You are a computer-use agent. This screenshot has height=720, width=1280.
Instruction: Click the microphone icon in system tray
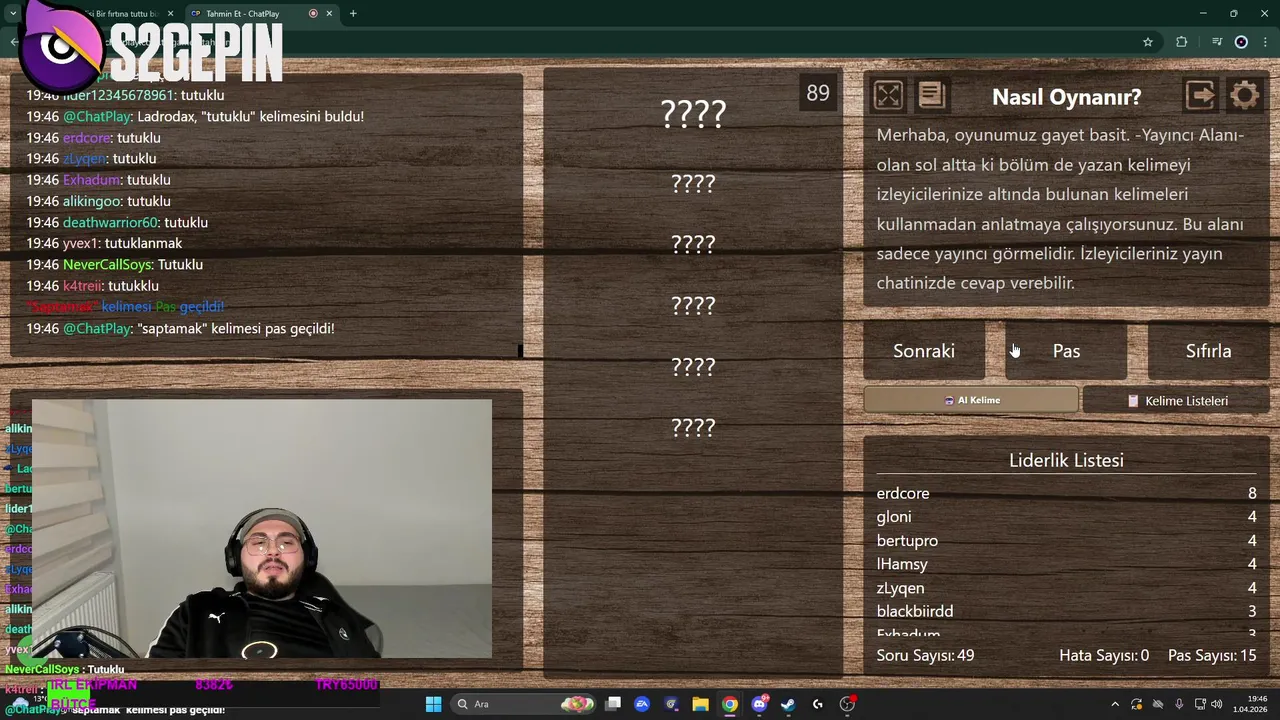tap(1179, 704)
